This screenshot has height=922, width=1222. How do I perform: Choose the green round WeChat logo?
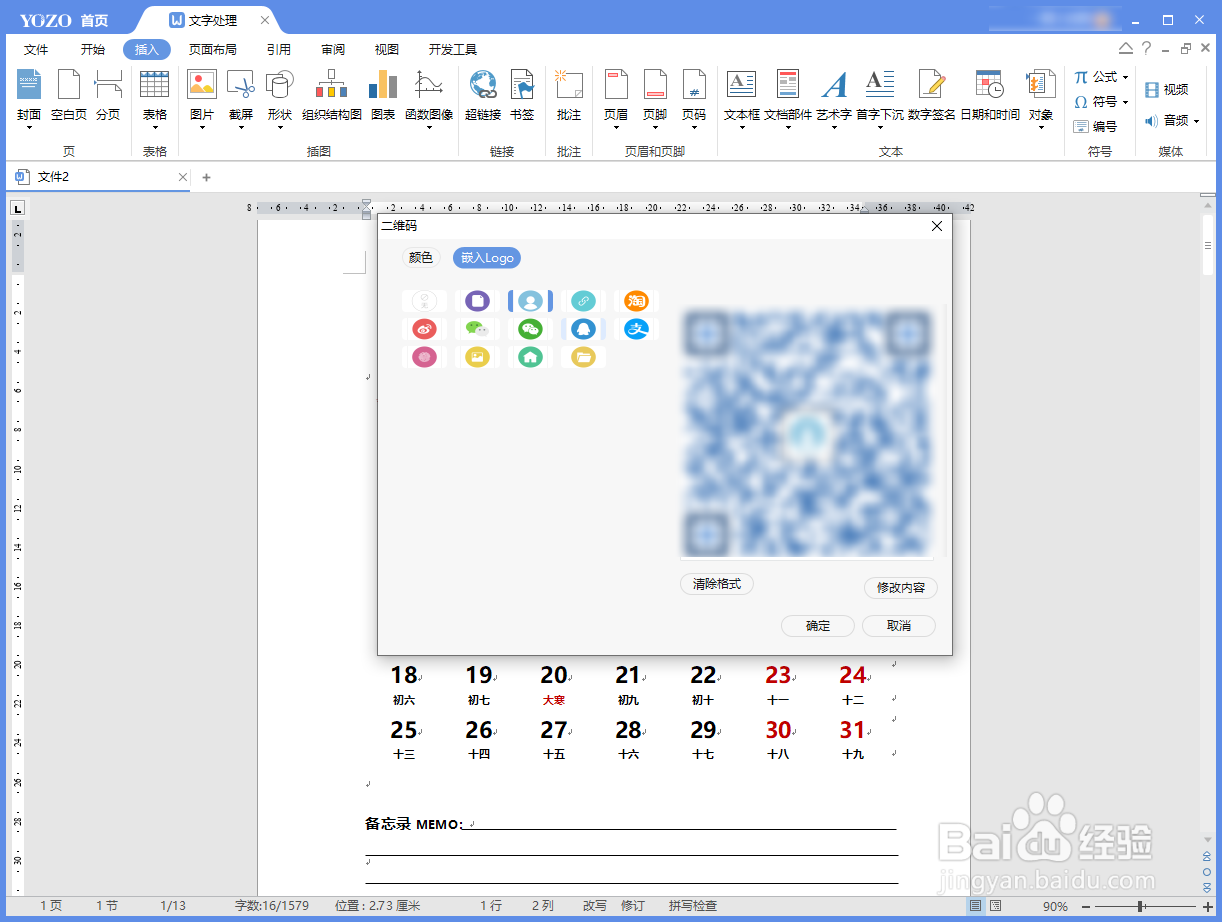[x=531, y=329]
